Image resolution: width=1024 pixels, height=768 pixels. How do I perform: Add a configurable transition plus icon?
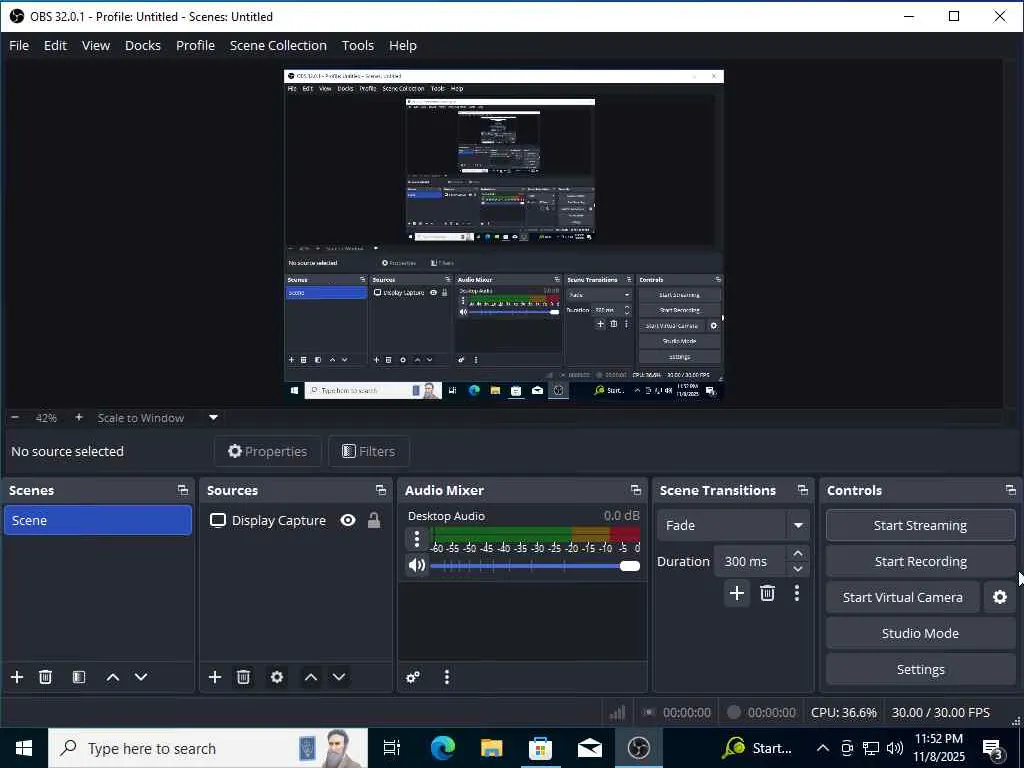(737, 593)
